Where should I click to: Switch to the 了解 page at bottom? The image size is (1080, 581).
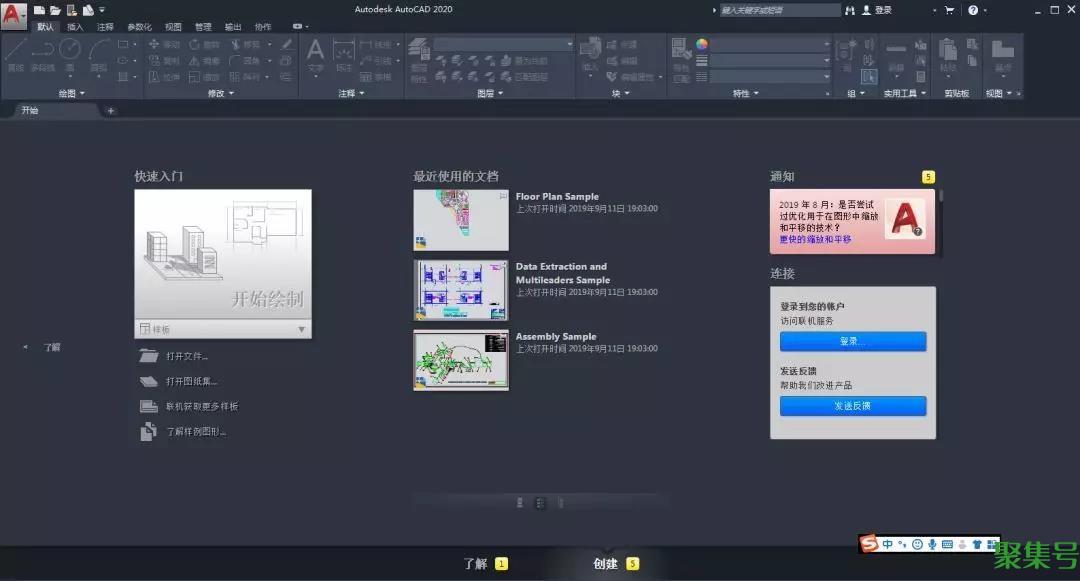pyautogui.click(x=476, y=564)
